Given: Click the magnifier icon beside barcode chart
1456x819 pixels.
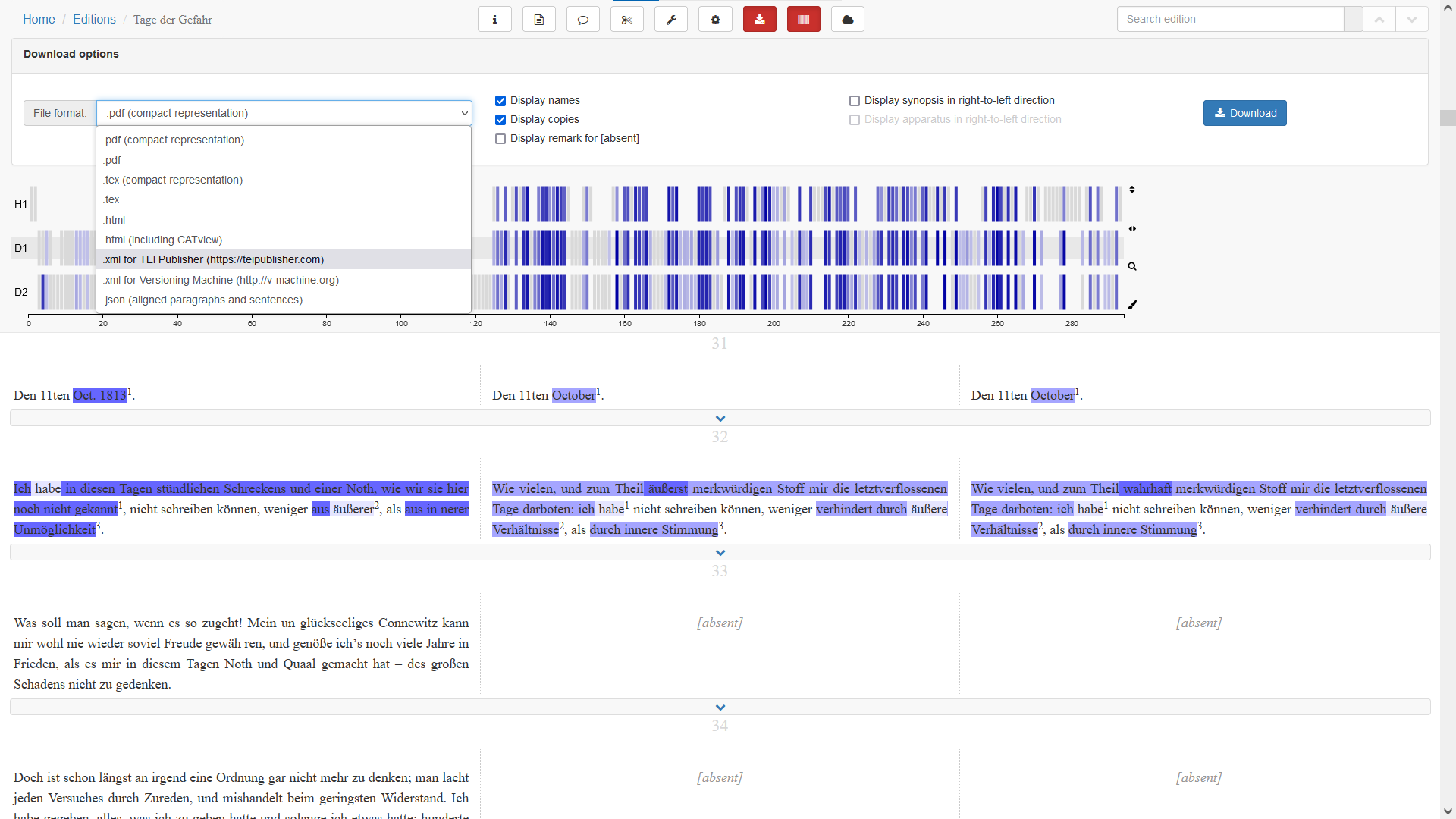Looking at the screenshot, I should (1132, 267).
